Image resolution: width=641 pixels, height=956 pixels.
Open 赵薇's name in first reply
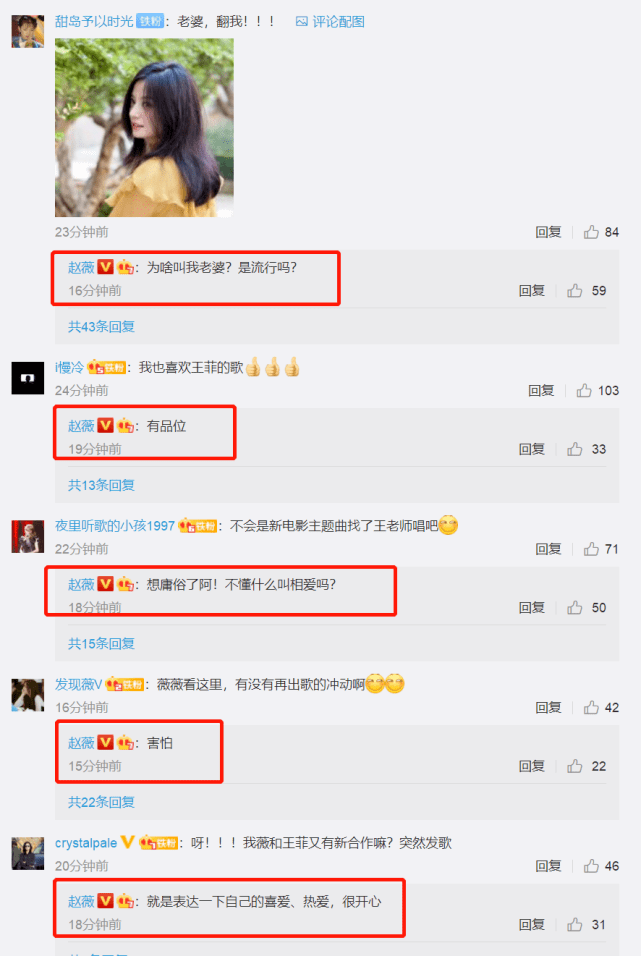[x=81, y=267]
